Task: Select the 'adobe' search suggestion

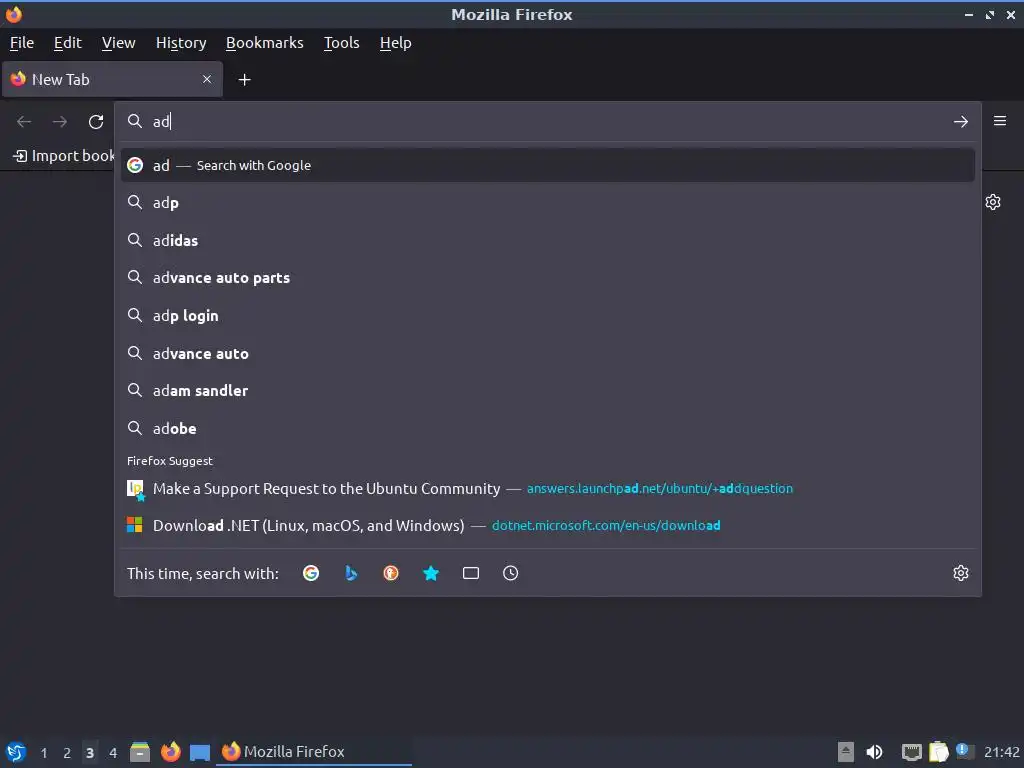Action: [548, 428]
